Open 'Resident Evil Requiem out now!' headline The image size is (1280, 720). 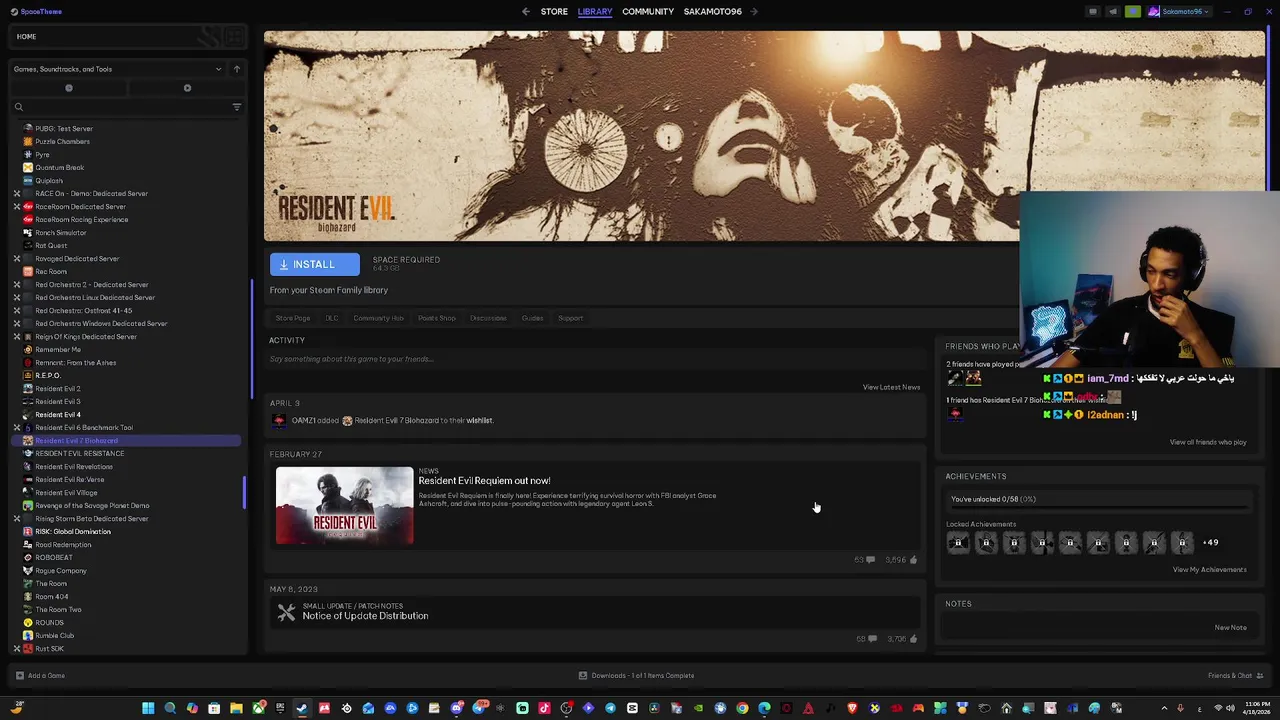click(x=484, y=481)
